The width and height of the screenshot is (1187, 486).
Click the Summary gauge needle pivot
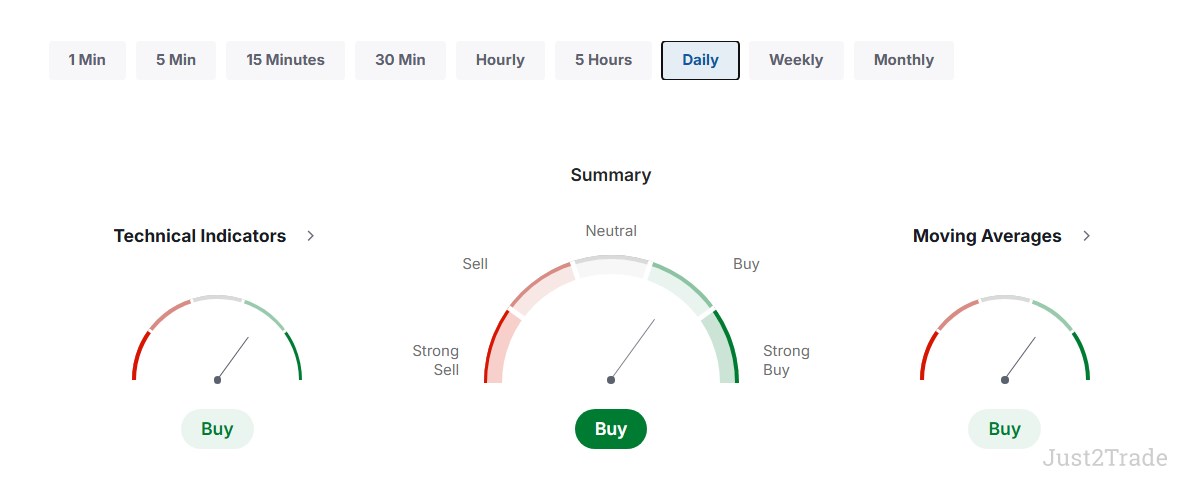[x=611, y=380]
